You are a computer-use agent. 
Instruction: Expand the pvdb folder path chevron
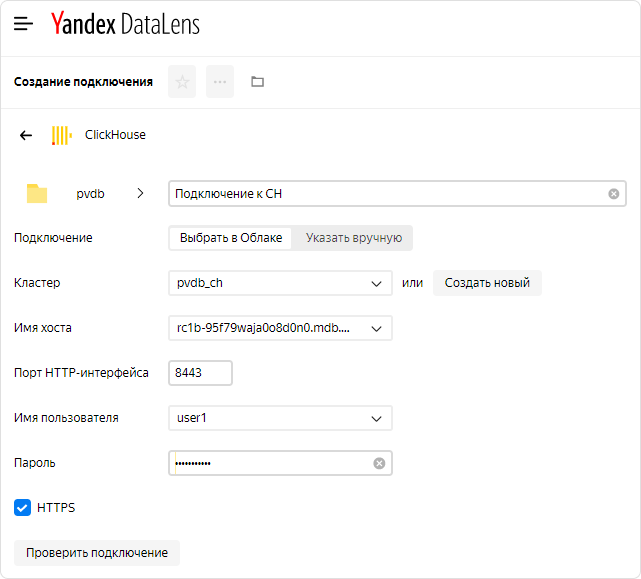point(140,193)
